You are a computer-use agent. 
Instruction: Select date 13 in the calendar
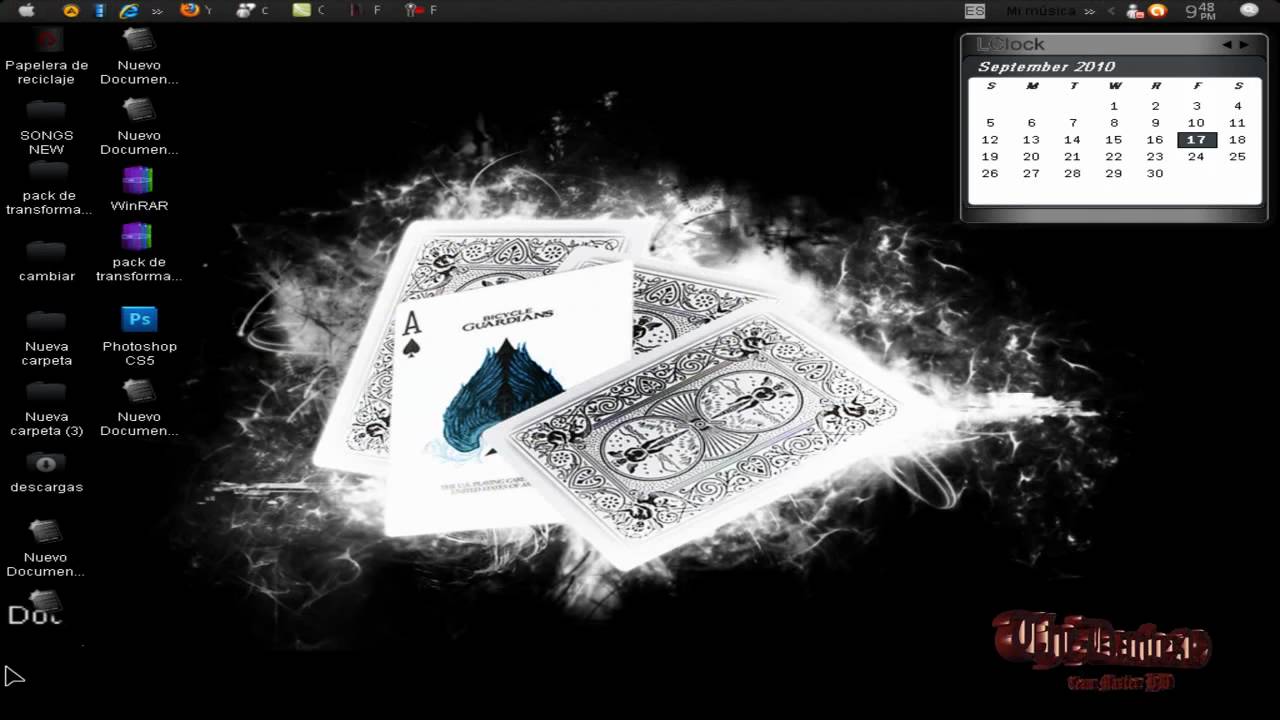(x=1031, y=140)
